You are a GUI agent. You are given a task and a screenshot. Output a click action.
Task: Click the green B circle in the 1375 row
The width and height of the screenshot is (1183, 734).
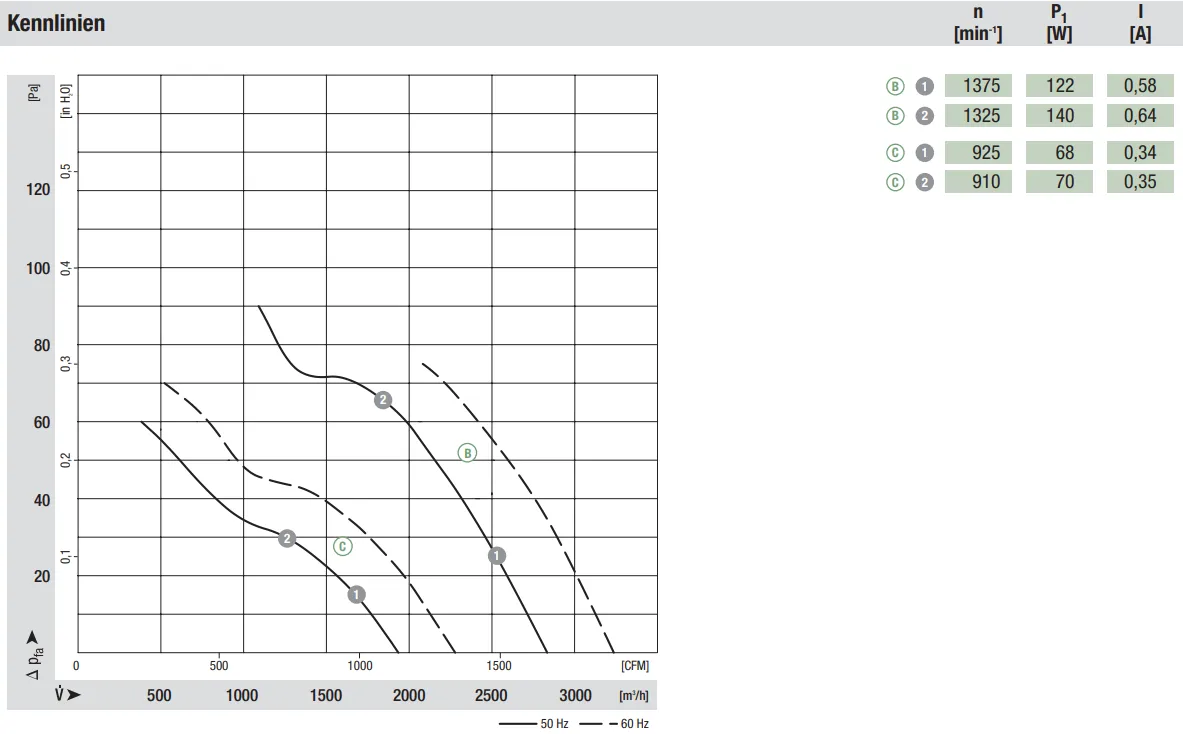pyautogui.click(x=895, y=86)
